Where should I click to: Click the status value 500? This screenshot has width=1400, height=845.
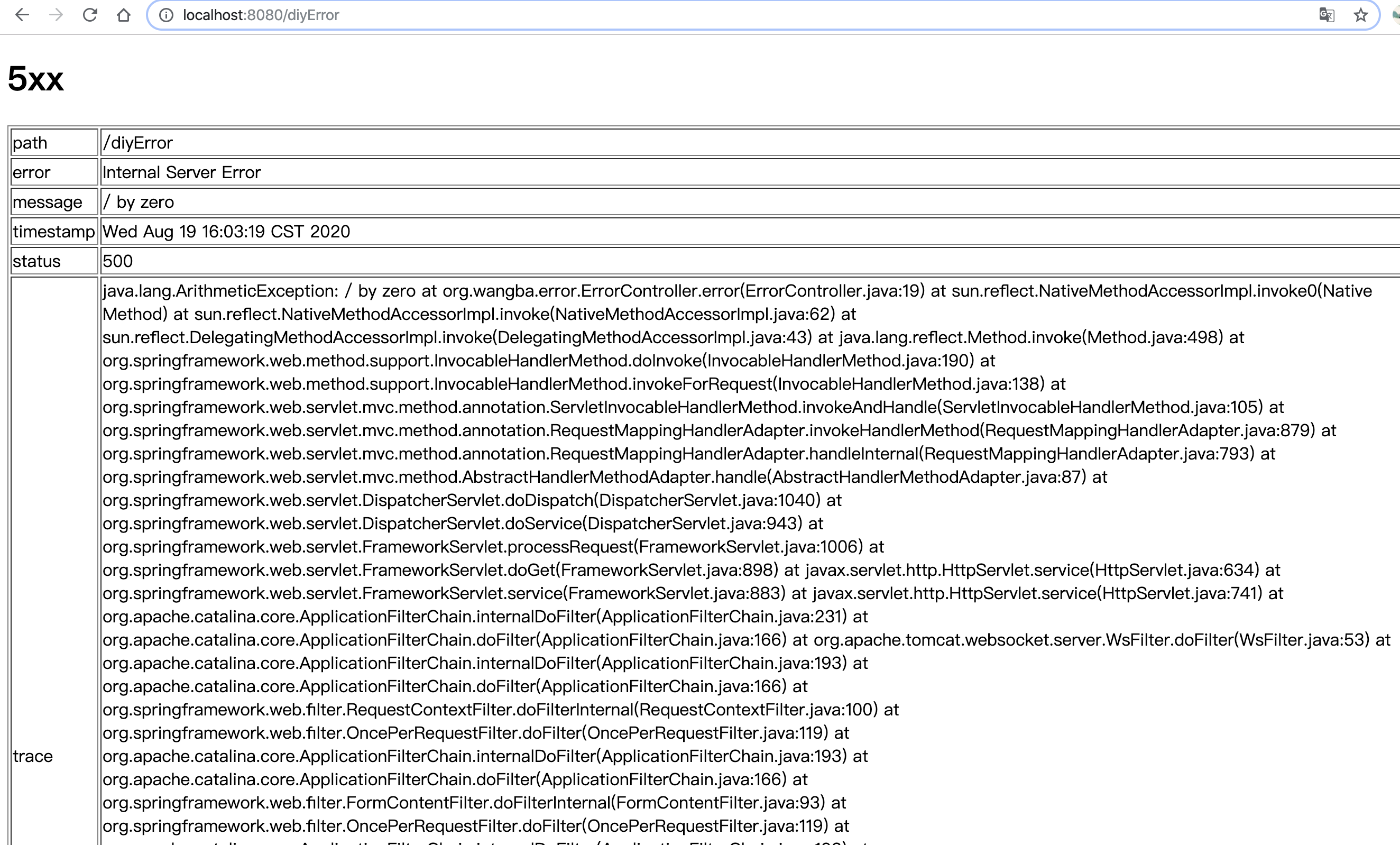[x=117, y=261]
